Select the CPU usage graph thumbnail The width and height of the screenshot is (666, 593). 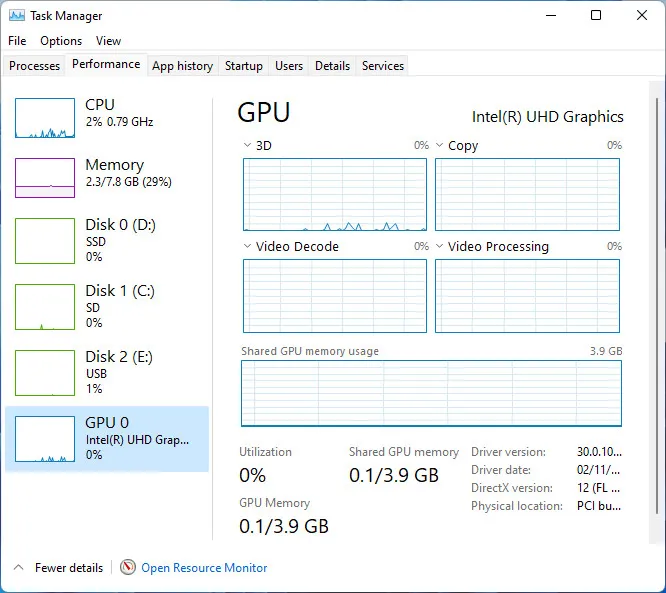click(x=45, y=118)
